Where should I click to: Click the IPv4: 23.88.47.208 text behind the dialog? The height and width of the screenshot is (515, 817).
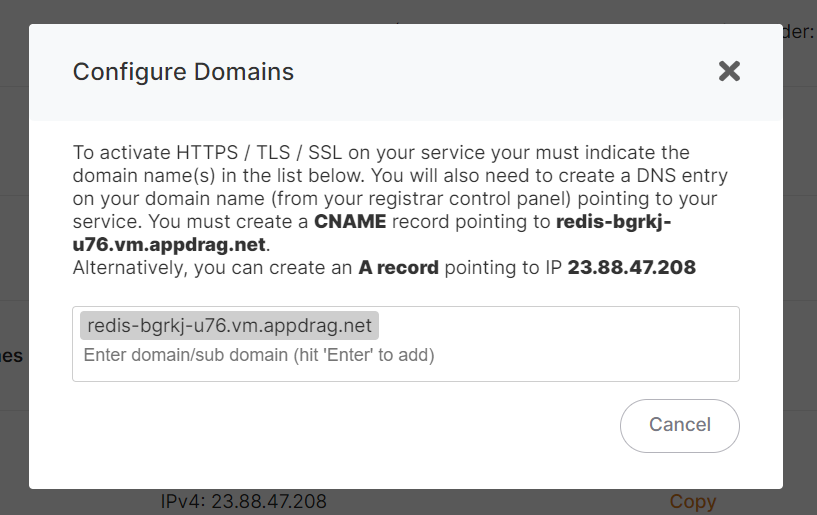pyautogui.click(x=243, y=501)
